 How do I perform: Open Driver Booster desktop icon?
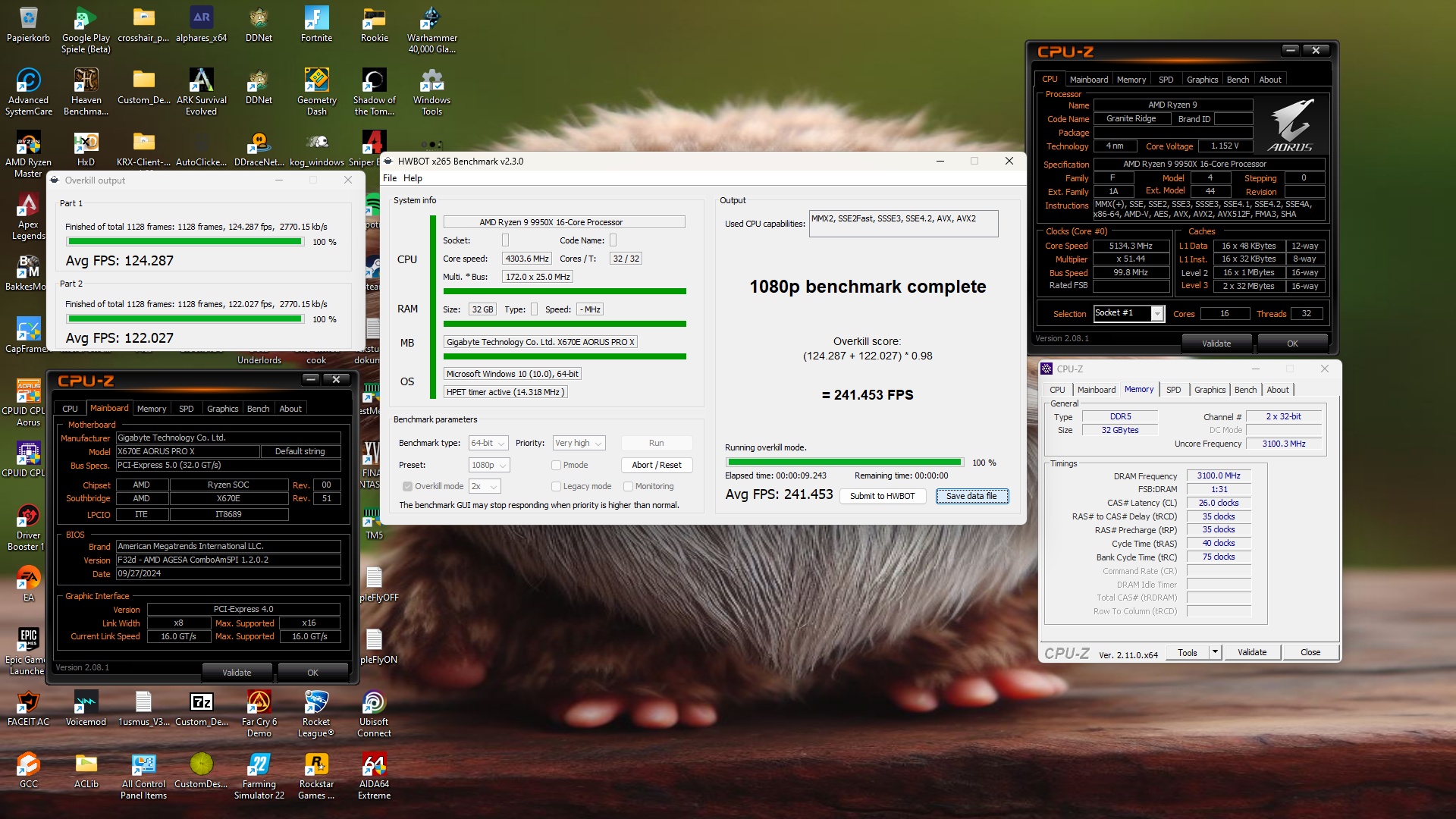[x=29, y=528]
